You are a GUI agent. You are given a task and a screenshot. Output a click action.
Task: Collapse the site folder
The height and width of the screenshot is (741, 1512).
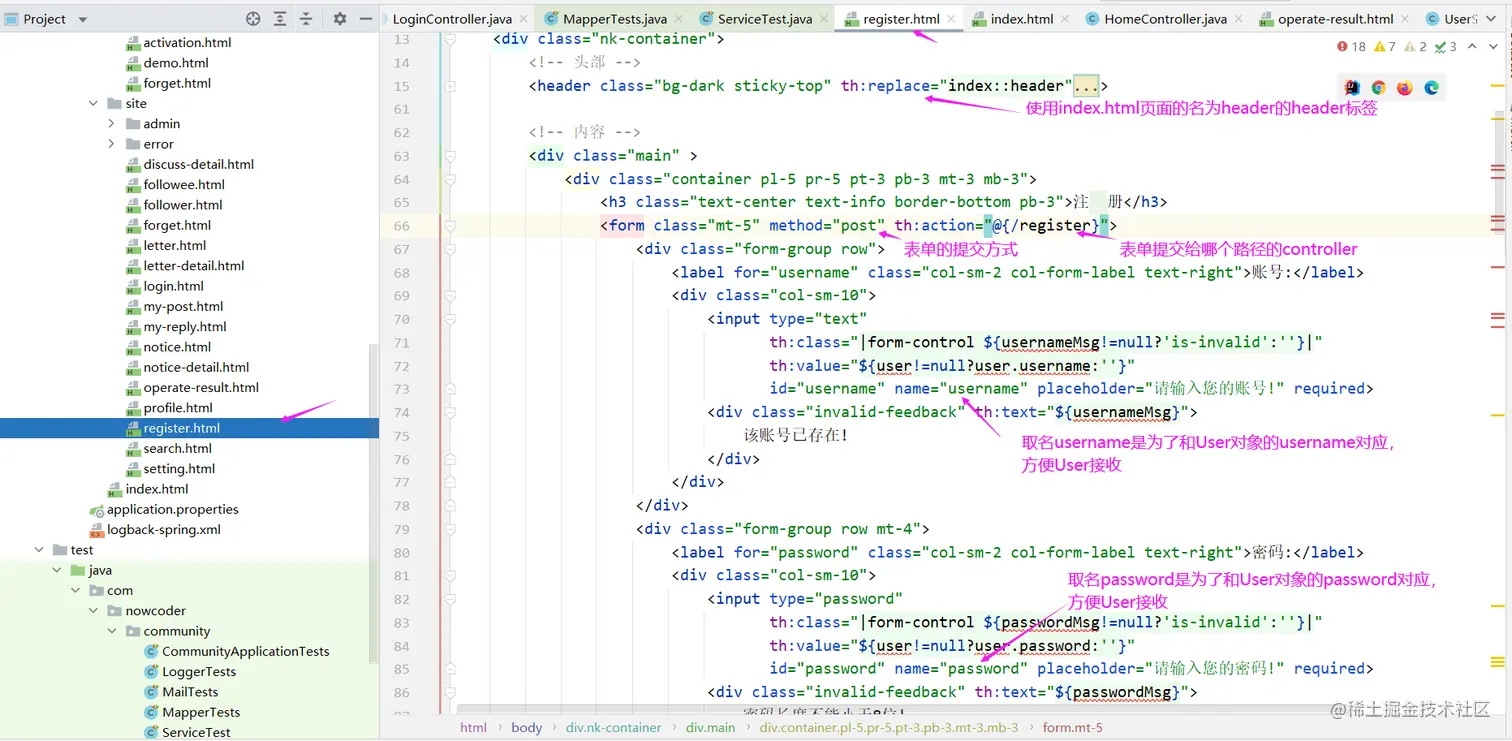[x=93, y=103]
